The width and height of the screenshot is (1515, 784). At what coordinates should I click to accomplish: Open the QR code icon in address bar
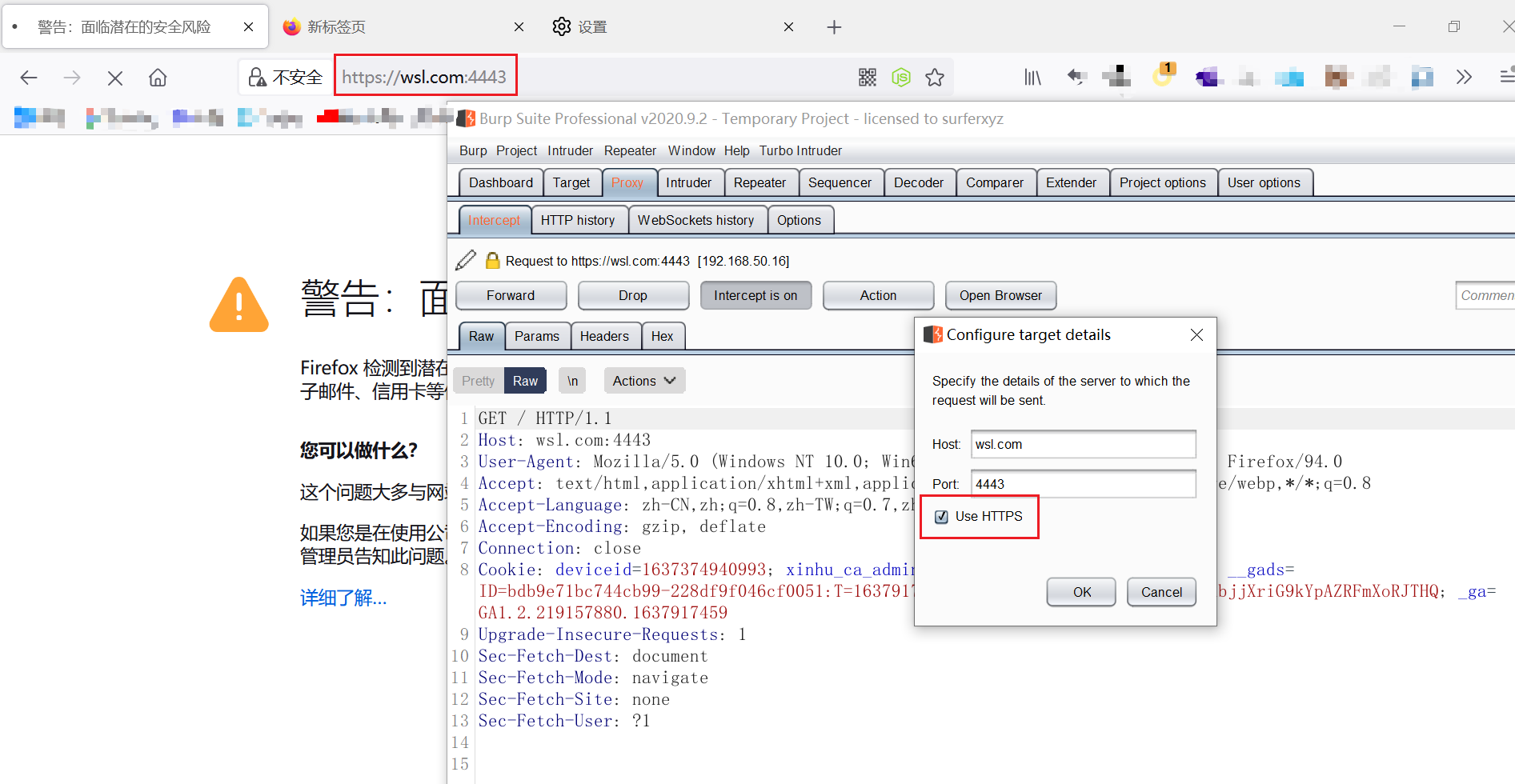(868, 78)
